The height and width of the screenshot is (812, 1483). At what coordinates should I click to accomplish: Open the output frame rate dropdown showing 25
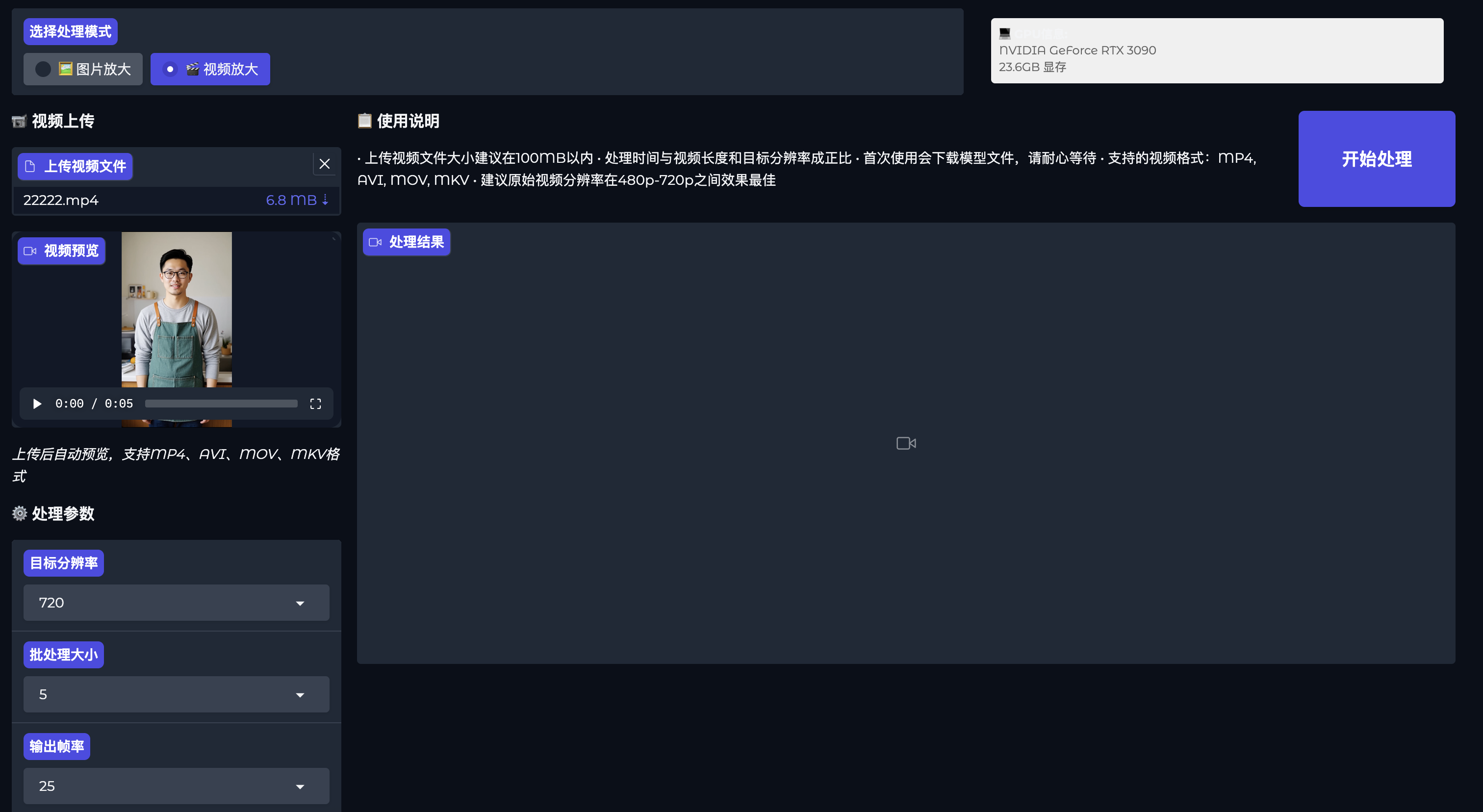[x=176, y=786]
